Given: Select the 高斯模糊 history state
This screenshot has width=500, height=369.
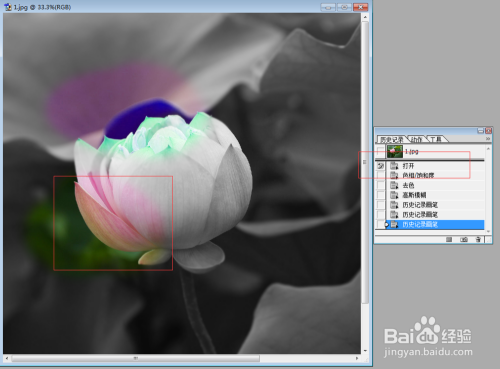Looking at the screenshot, I should pos(435,195).
